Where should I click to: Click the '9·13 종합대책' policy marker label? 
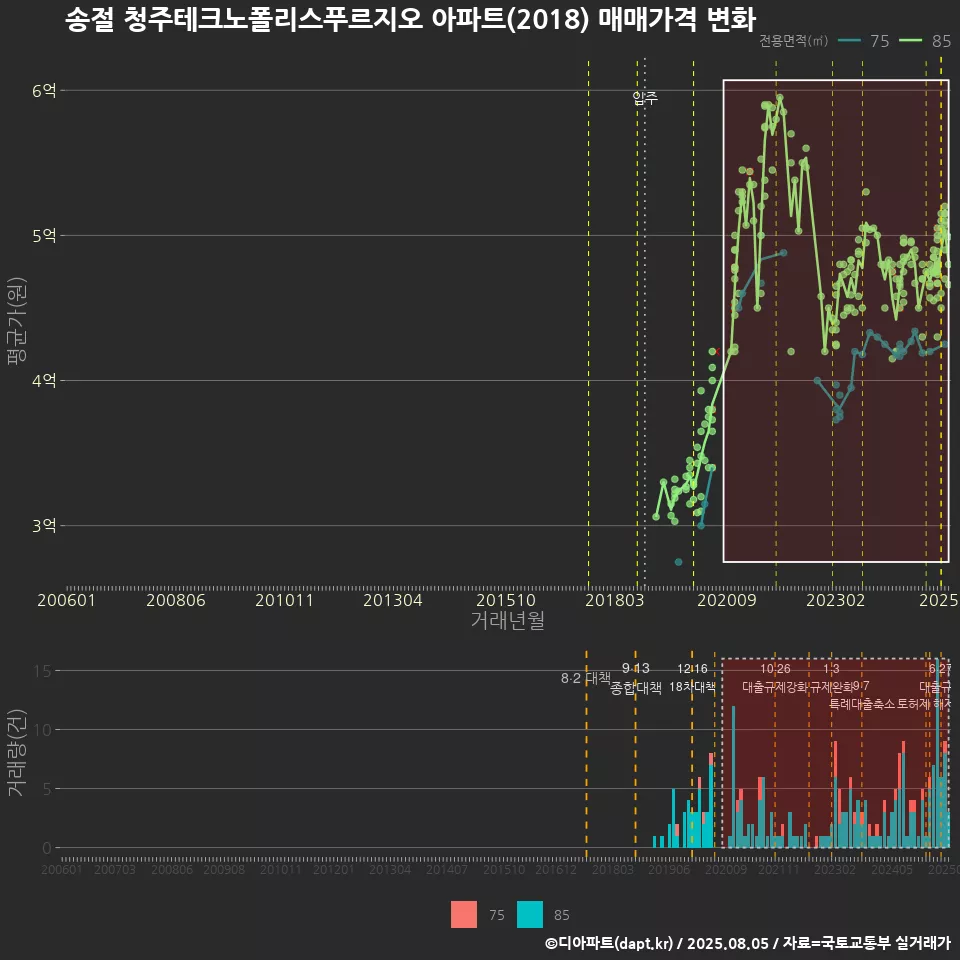[636, 678]
